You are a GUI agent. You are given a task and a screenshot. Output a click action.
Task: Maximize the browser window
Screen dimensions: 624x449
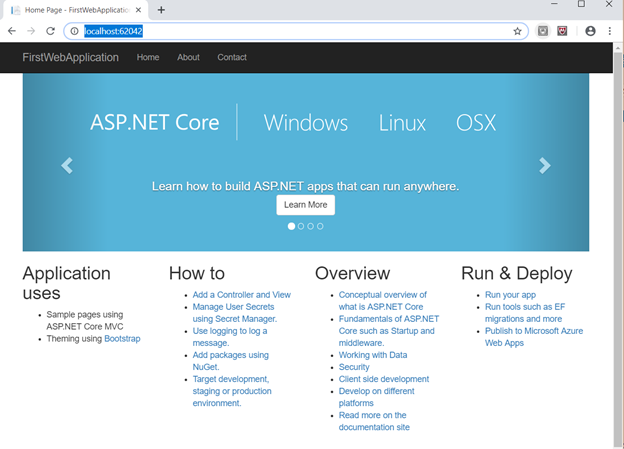581,4
